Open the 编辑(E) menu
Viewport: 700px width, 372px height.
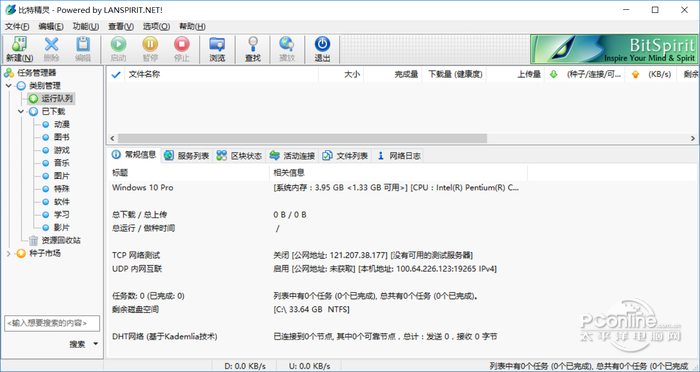click(x=50, y=26)
